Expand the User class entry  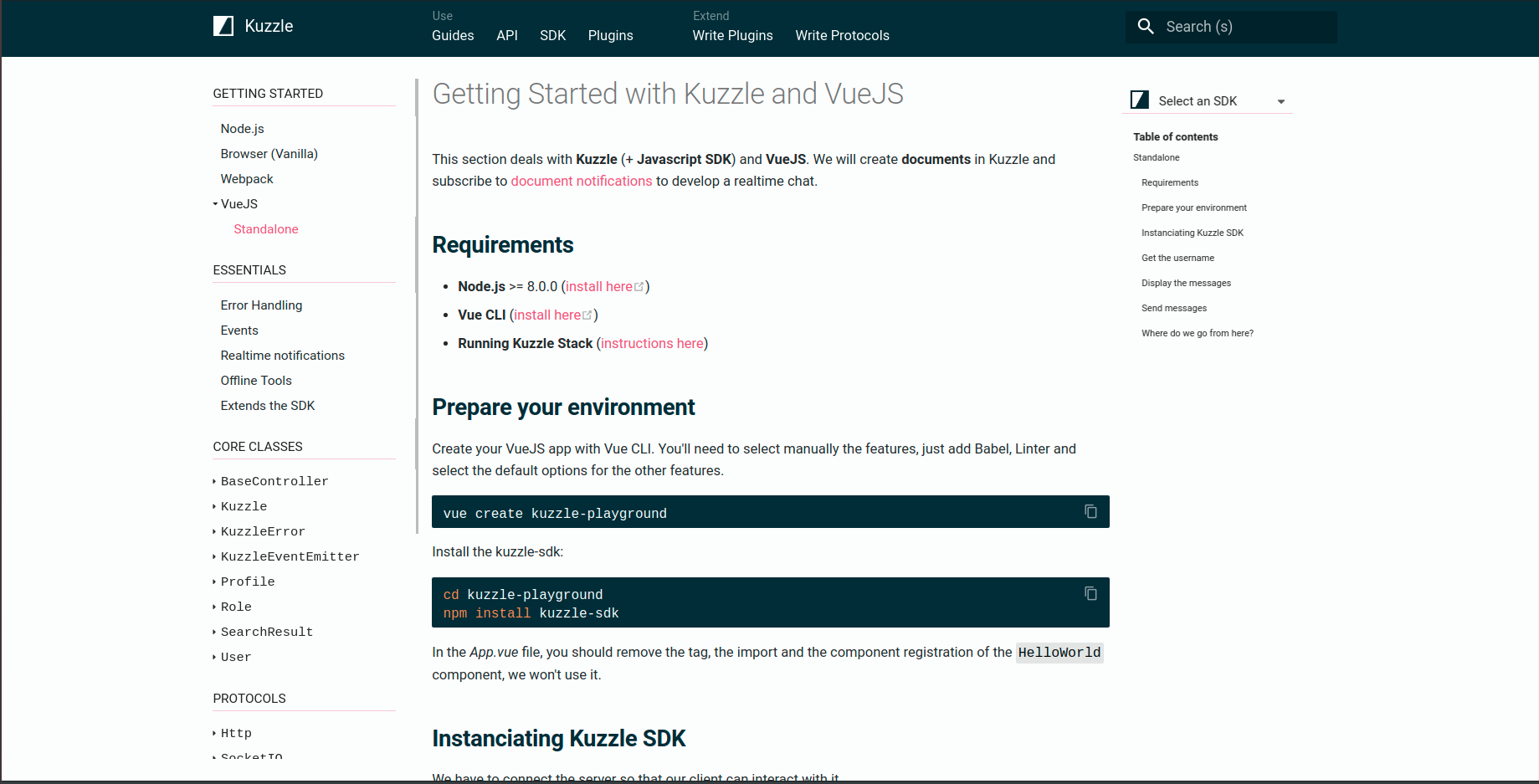214,658
